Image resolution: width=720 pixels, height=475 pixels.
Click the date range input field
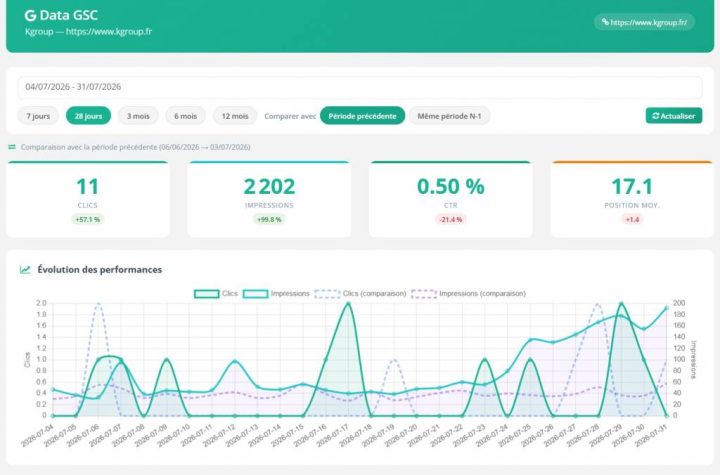[x=360, y=87]
